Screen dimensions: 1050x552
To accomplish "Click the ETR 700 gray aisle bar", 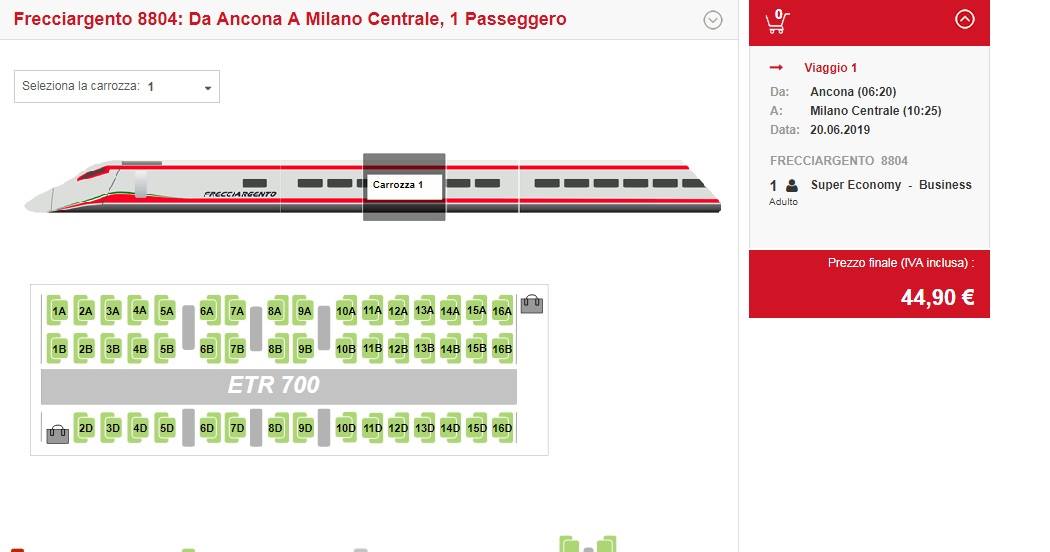I will tap(278, 386).
